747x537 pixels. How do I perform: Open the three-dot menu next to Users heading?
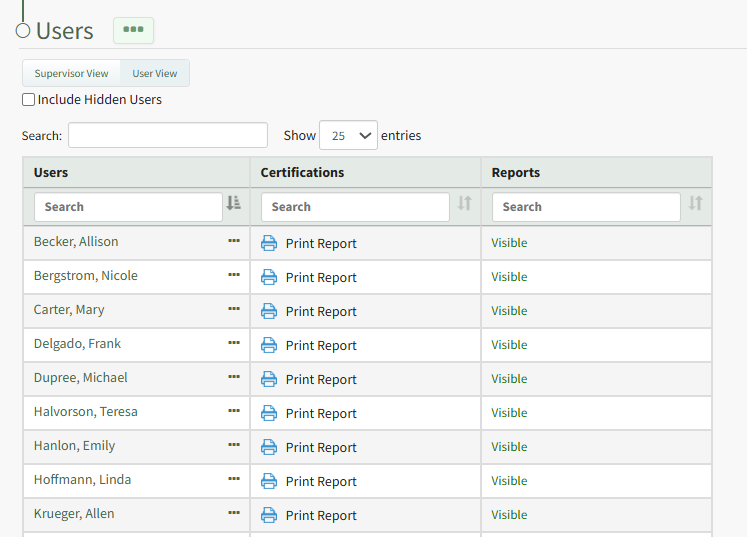tap(133, 30)
